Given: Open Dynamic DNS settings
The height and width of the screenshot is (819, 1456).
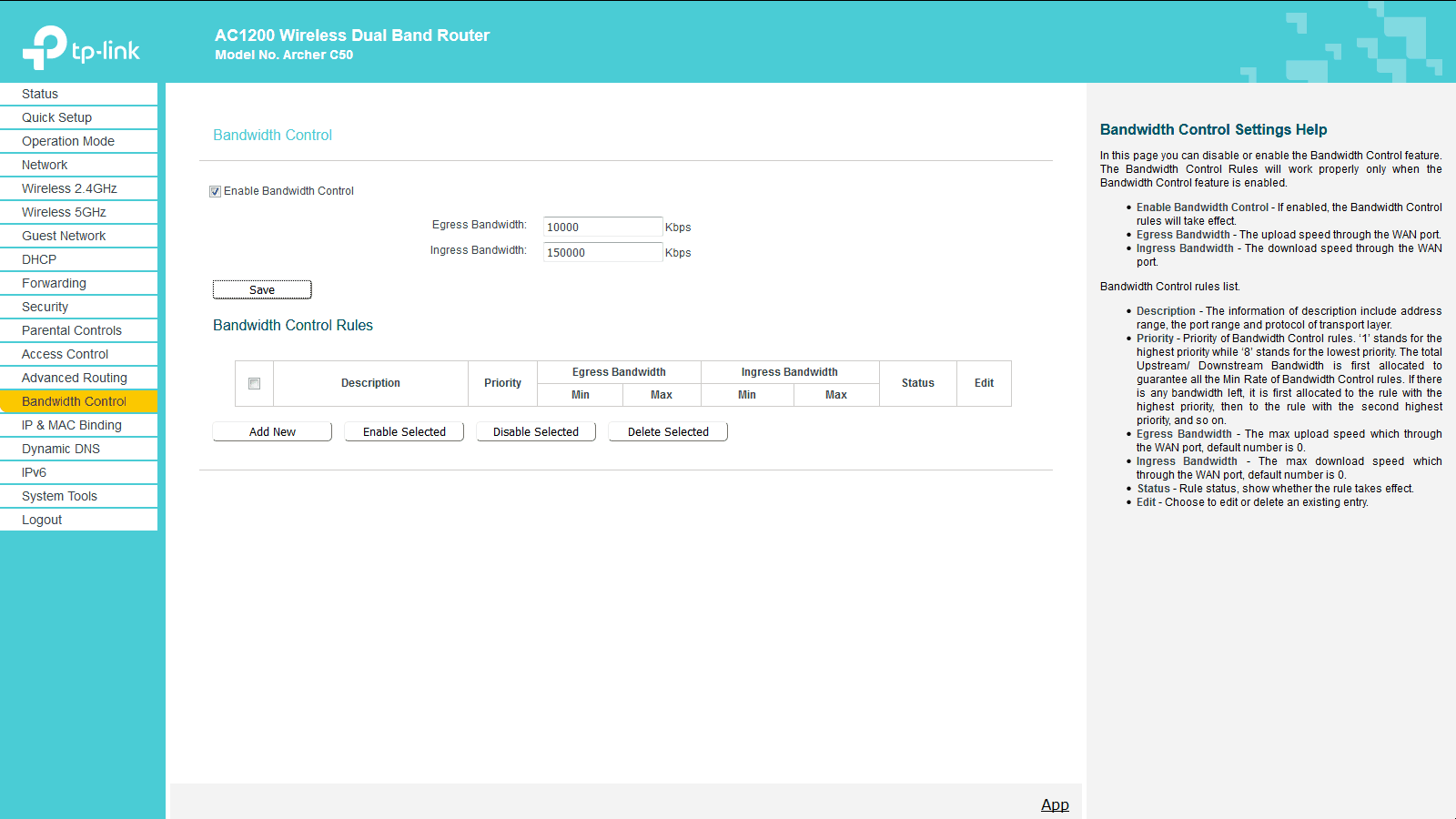Looking at the screenshot, I should tap(78, 449).
